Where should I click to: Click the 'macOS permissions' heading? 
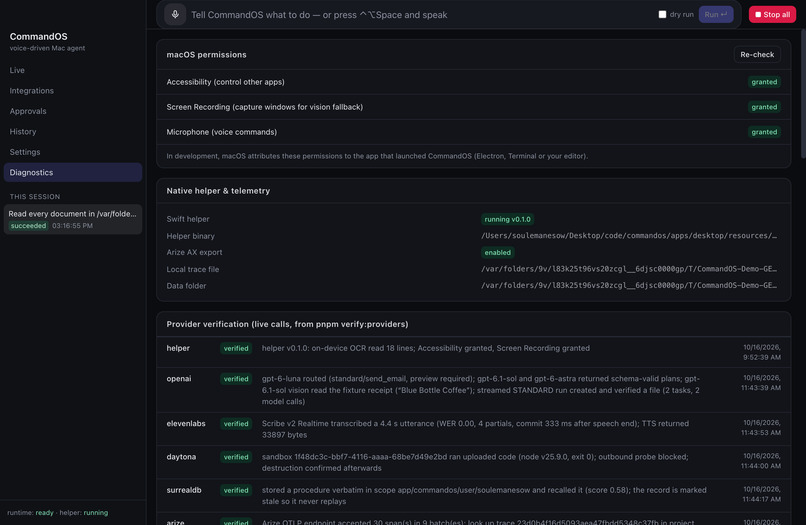tap(206, 55)
